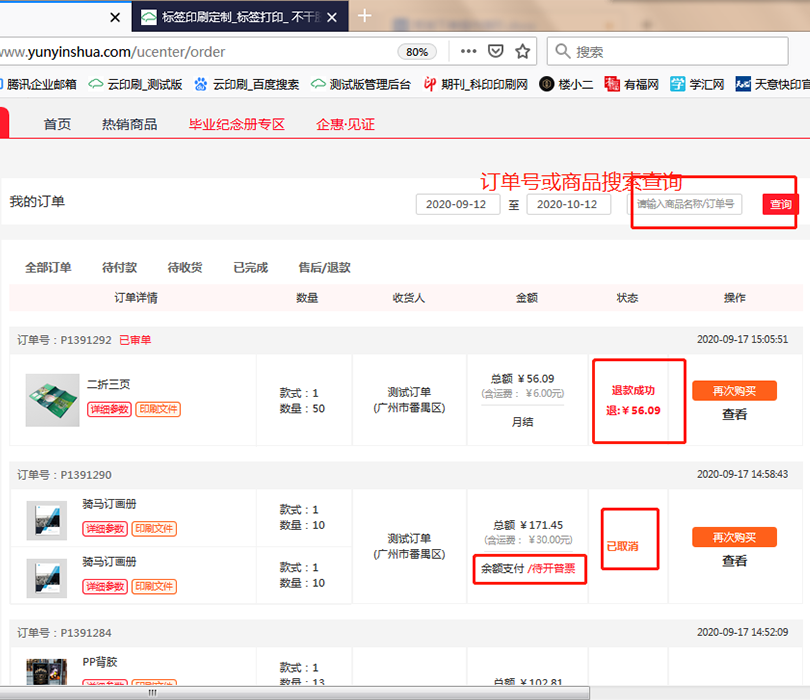Open the 楼小二 bookmark
The width and height of the screenshot is (810, 700).
(566, 84)
